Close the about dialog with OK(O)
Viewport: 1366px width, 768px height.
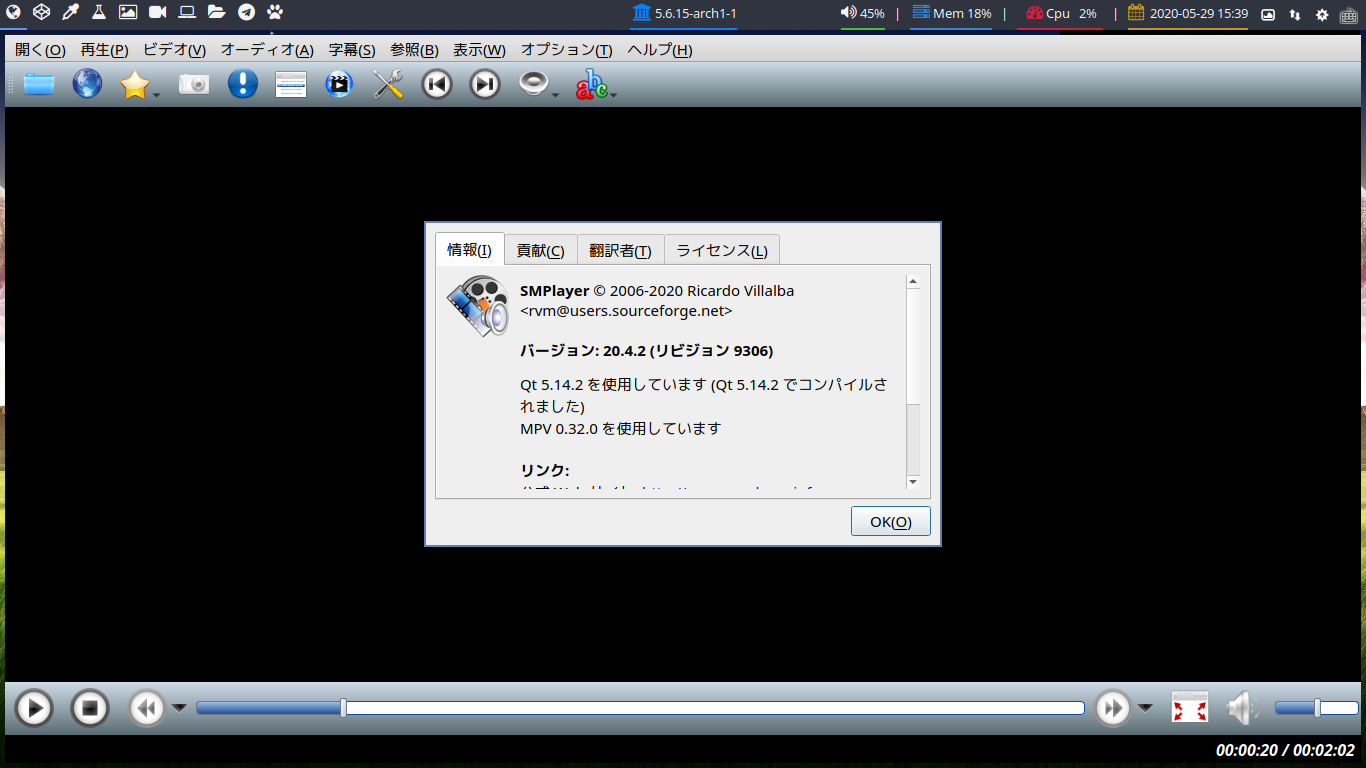[x=890, y=521]
